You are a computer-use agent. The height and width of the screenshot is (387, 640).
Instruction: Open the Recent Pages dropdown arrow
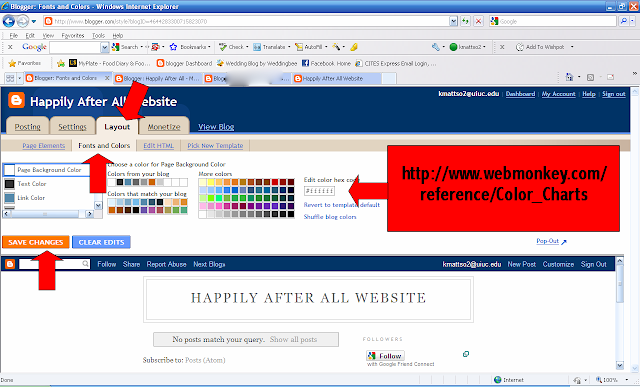(34, 21)
